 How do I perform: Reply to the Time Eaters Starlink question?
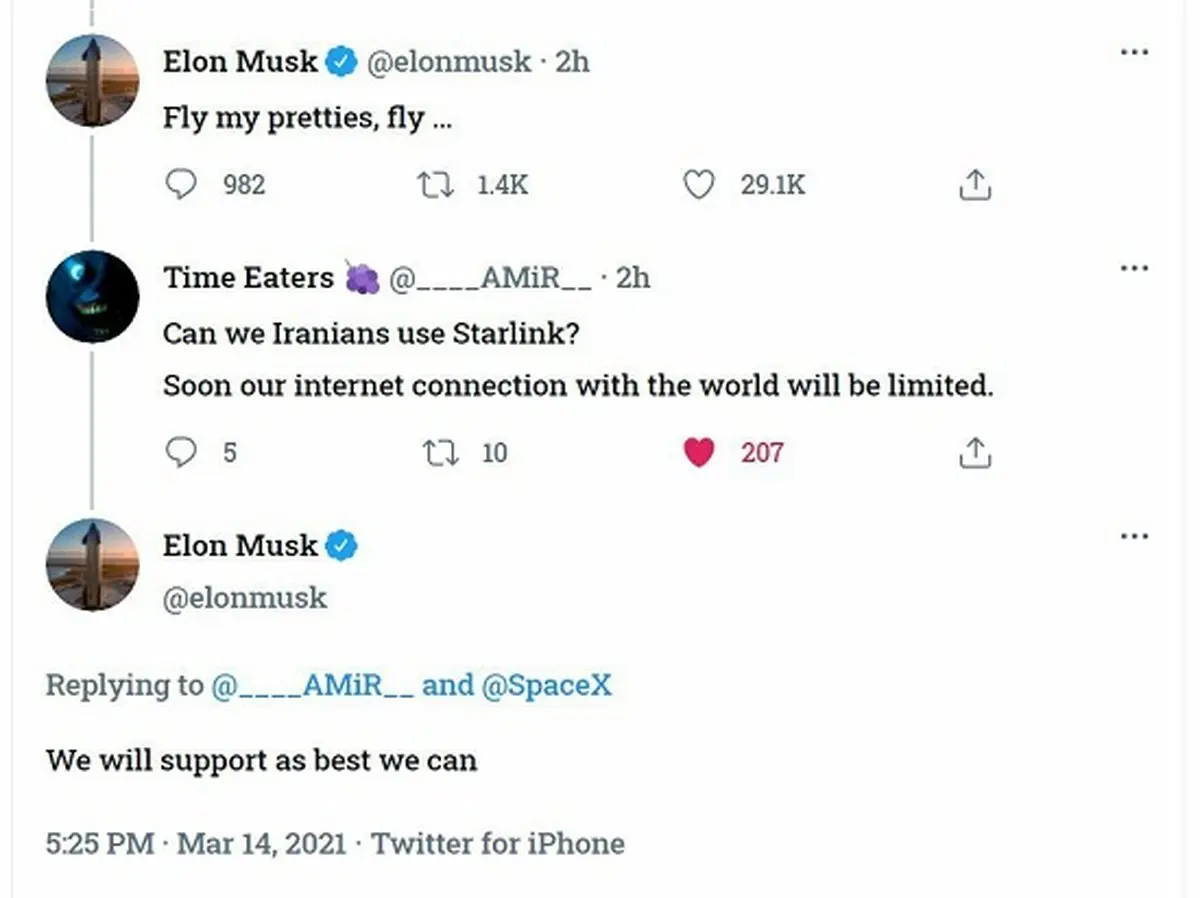[181, 453]
